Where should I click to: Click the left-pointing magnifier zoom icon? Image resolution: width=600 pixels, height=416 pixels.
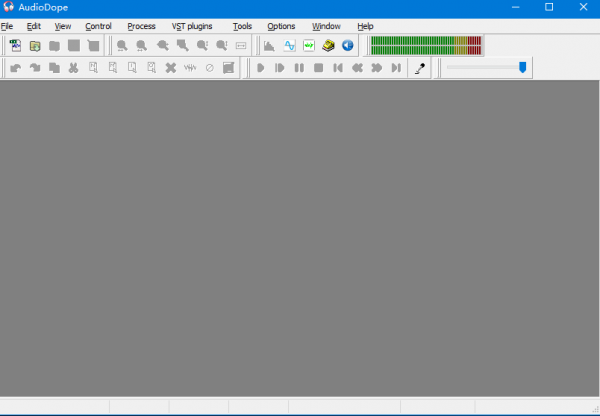163,46
